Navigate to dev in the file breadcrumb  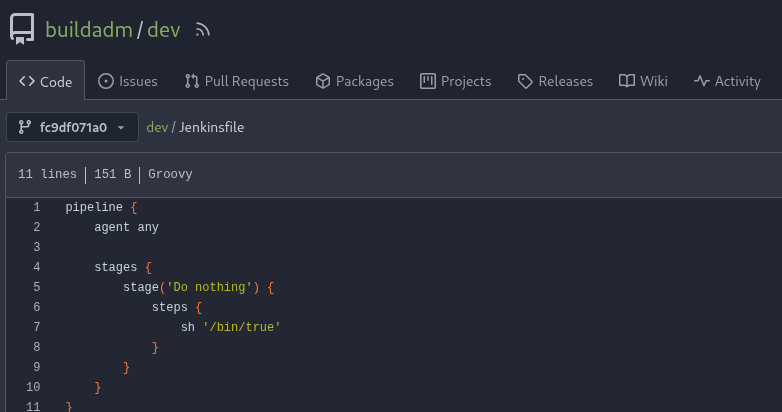[157, 127]
